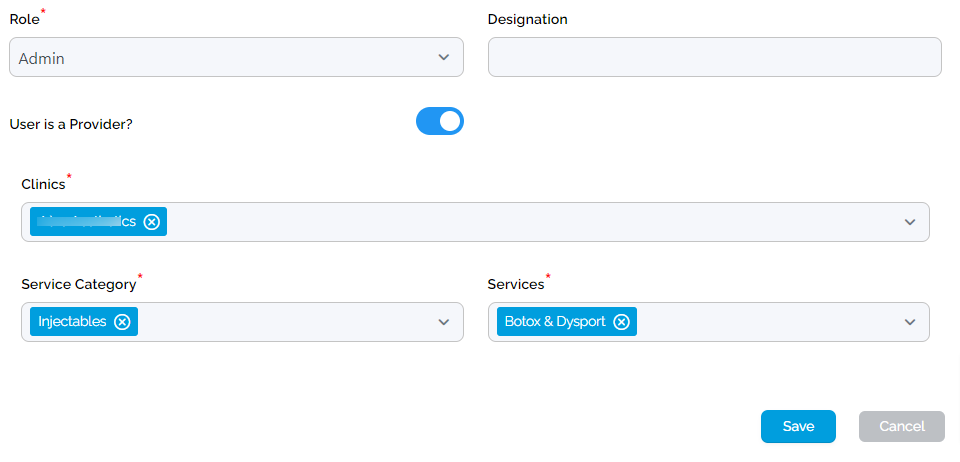Click the Service Category field label
This screenshot has width=960, height=462.
coord(78,285)
